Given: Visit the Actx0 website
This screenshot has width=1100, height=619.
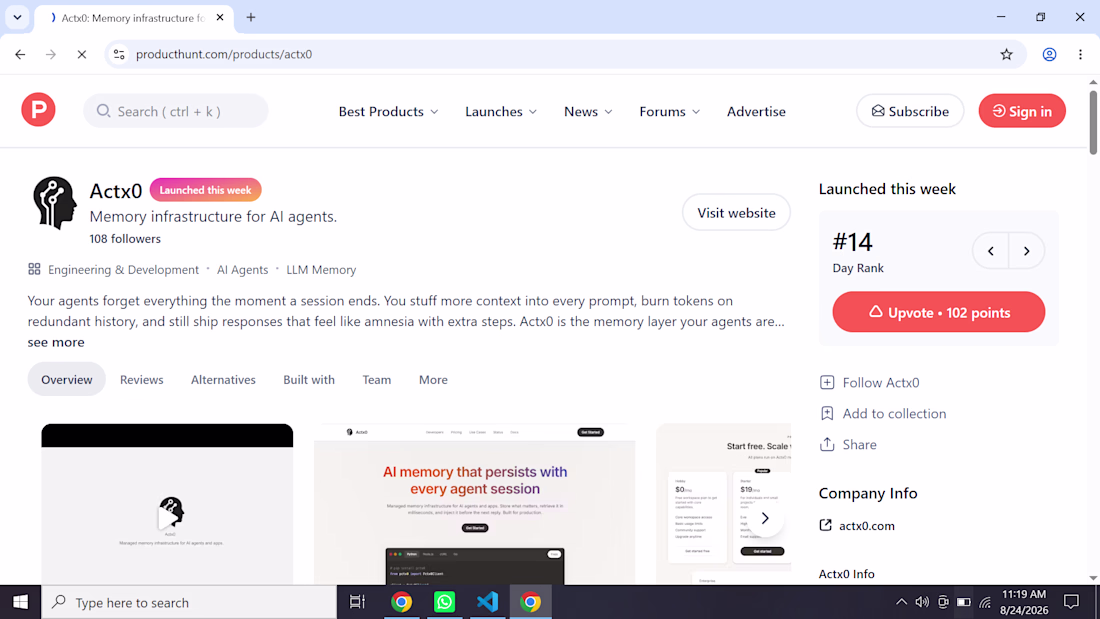Looking at the screenshot, I should coord(736,213).
